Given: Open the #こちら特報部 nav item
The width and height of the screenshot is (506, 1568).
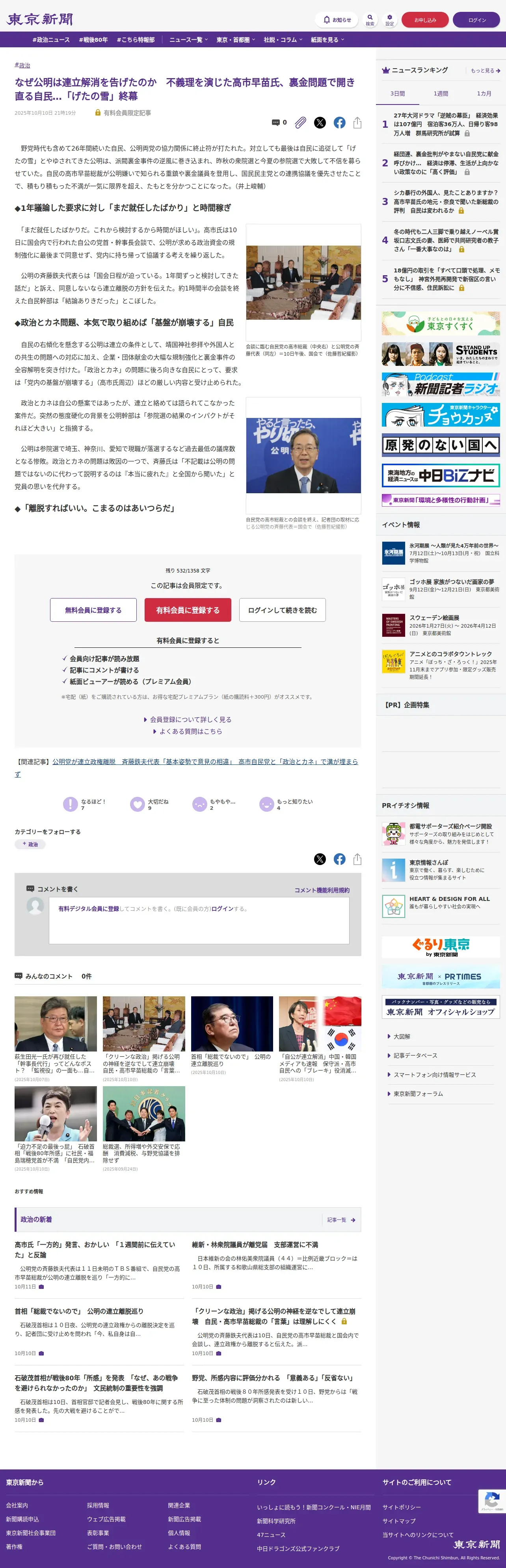Looking at the screenshot, I should tap(136, 39).
